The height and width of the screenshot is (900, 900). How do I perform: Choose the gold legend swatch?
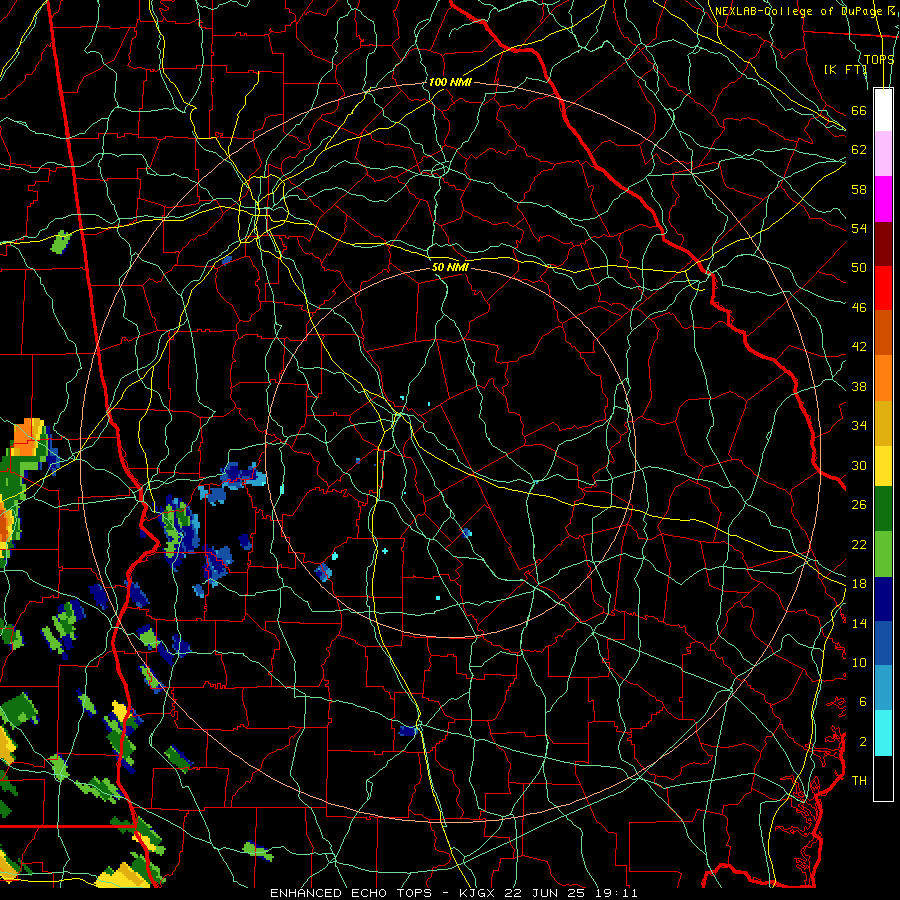tap(883, 423)
